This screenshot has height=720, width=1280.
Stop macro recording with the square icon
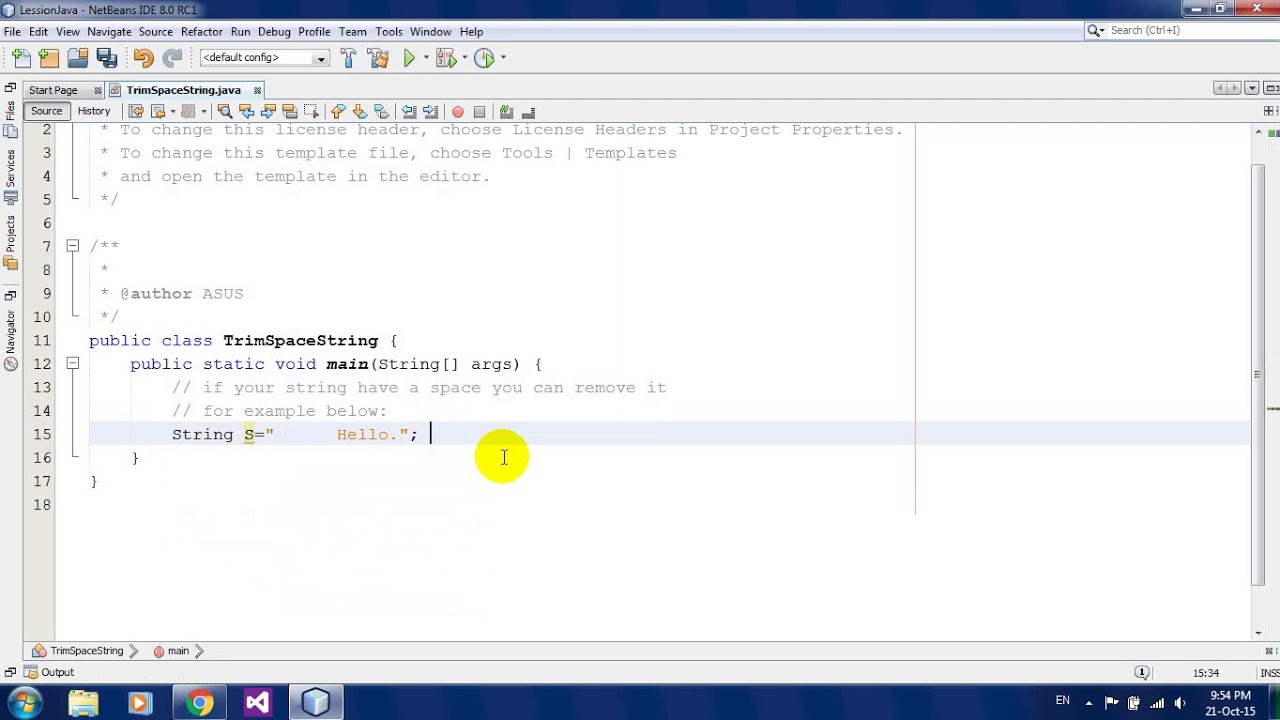pos(479,111)
